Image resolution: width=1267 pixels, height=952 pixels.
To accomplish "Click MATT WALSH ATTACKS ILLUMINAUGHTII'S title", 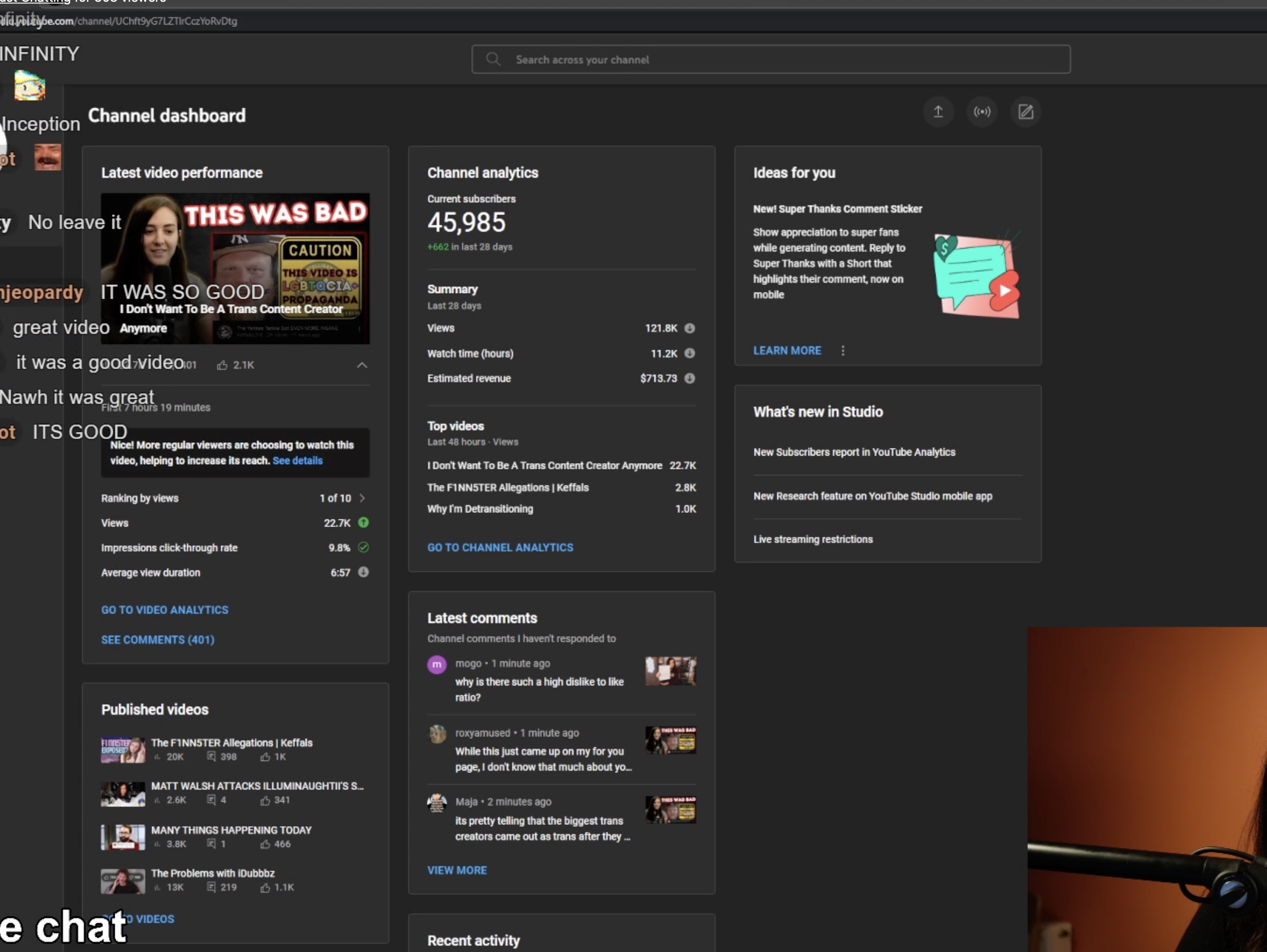I will [257, 786].
